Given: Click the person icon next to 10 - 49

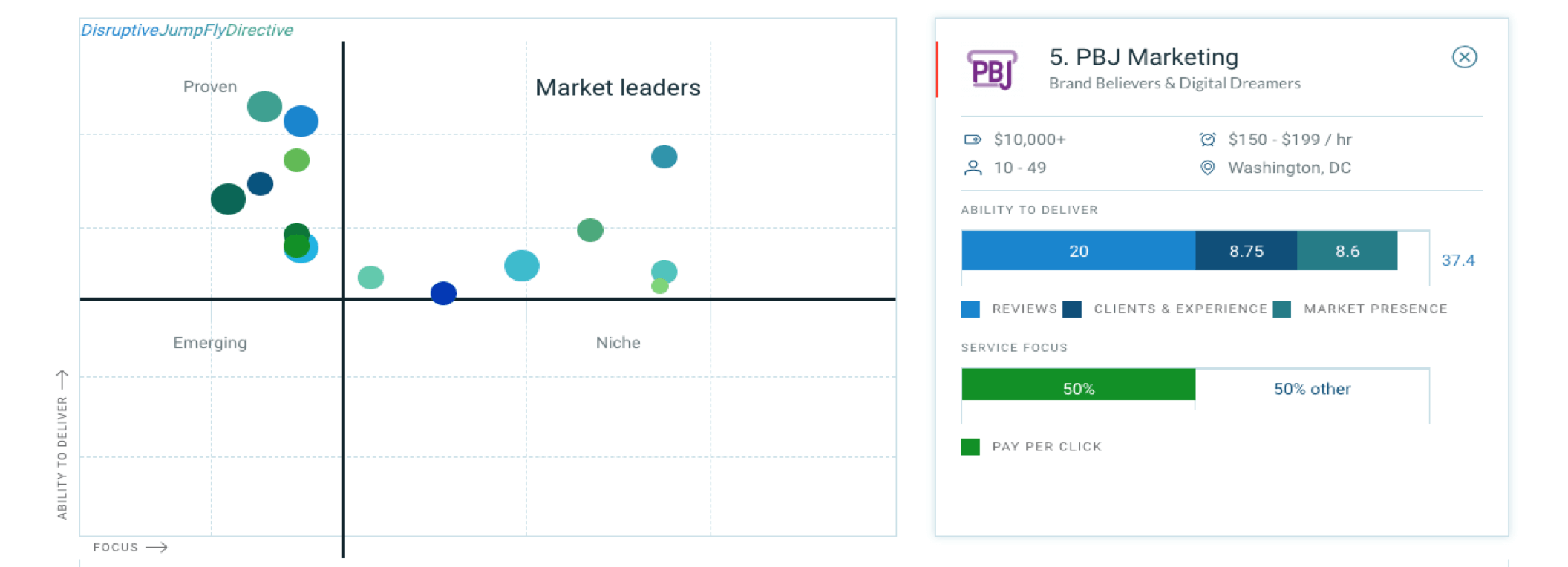Looking at the screenshot, I should click(x=973, y=168).
